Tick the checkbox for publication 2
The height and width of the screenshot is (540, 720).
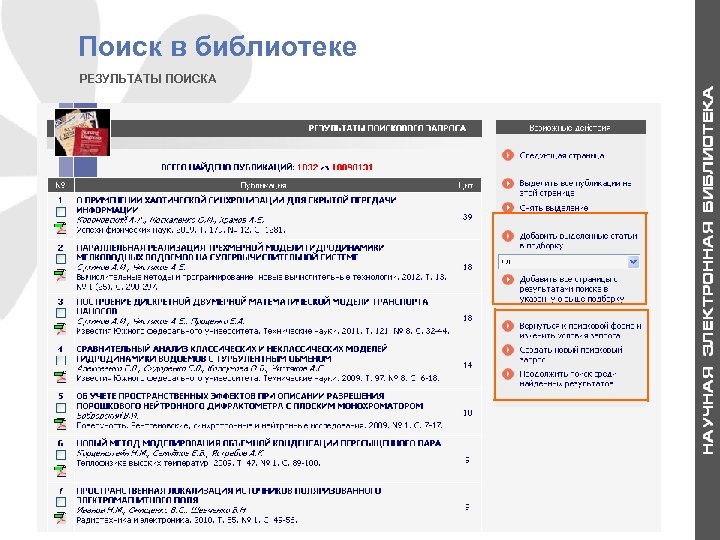[61, 259]
